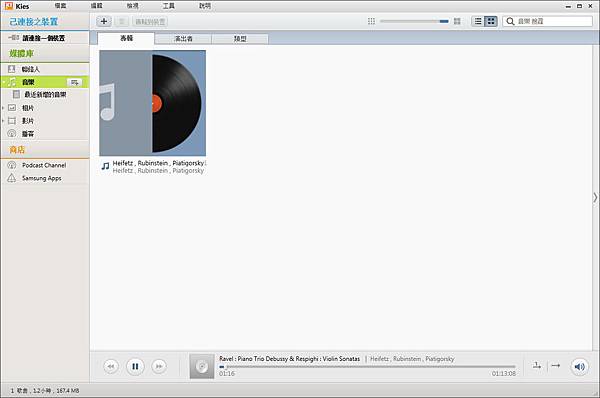Open Podcast Channel in the store section
This screenshot has width=600, height=398.
coord(45,165)
